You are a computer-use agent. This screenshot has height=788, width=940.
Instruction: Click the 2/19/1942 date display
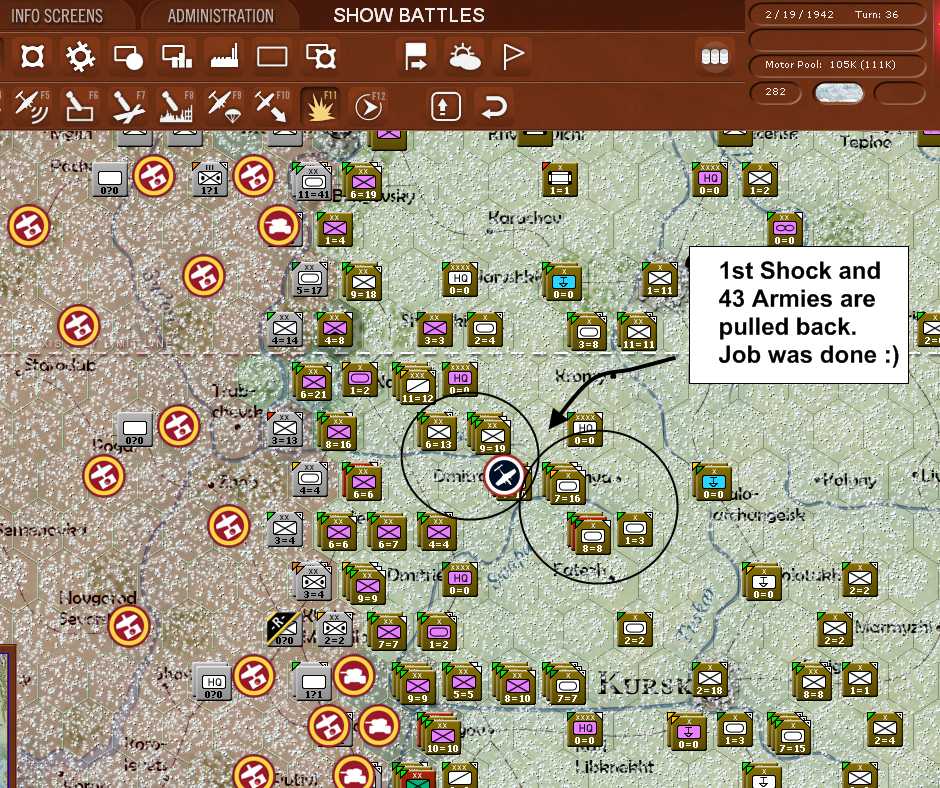(x=800, y=14)
